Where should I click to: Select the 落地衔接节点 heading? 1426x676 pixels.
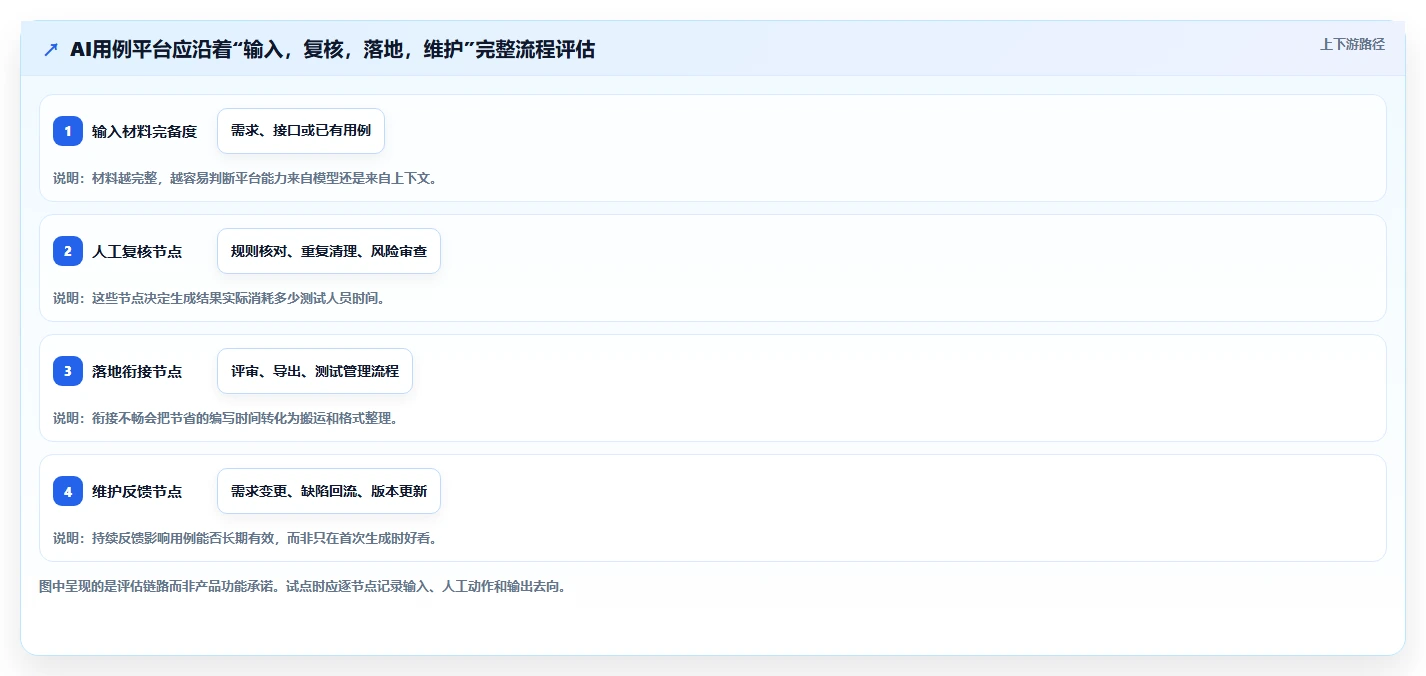click(x=137, y=371)
